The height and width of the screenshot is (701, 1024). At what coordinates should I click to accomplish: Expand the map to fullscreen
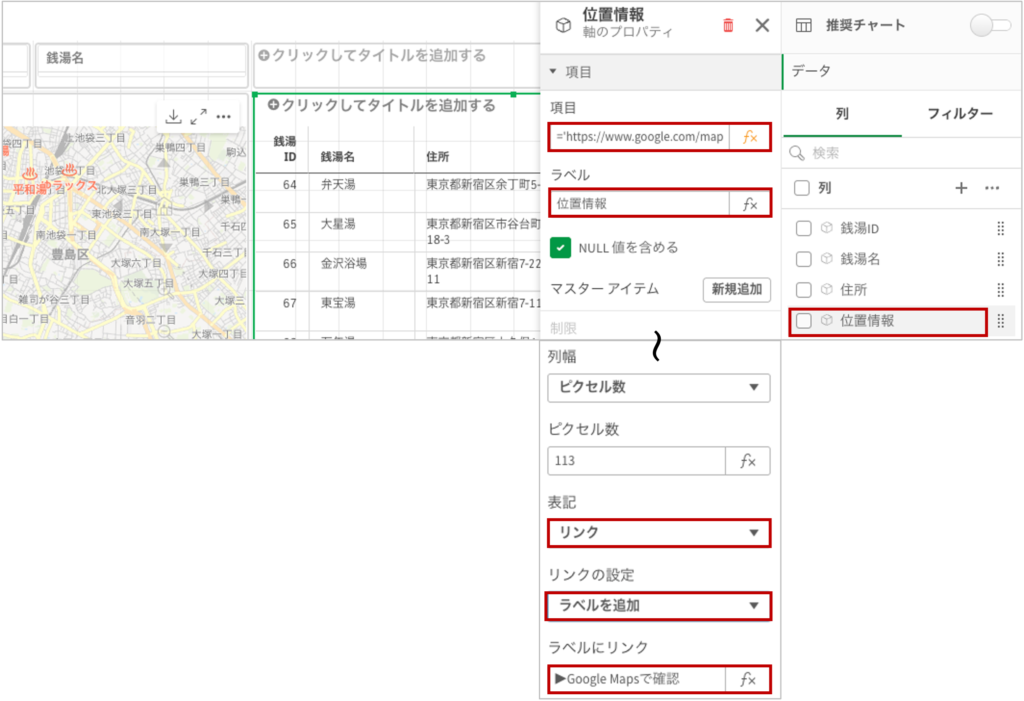coord(198,117)
